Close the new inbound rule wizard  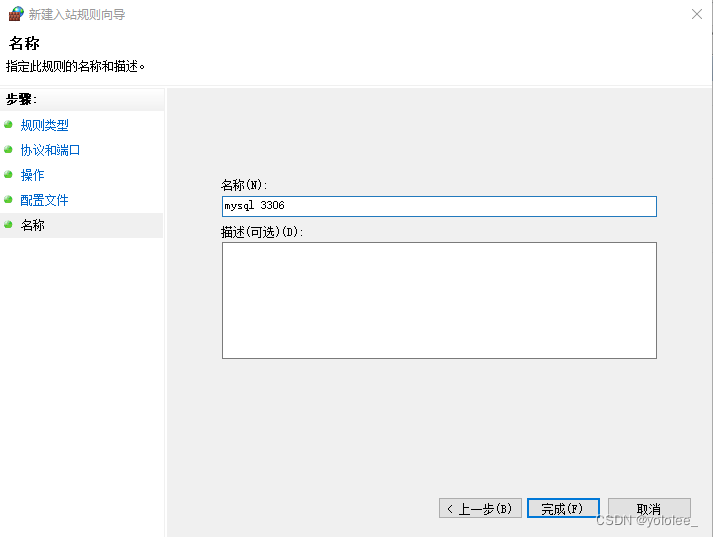point(697,14)
